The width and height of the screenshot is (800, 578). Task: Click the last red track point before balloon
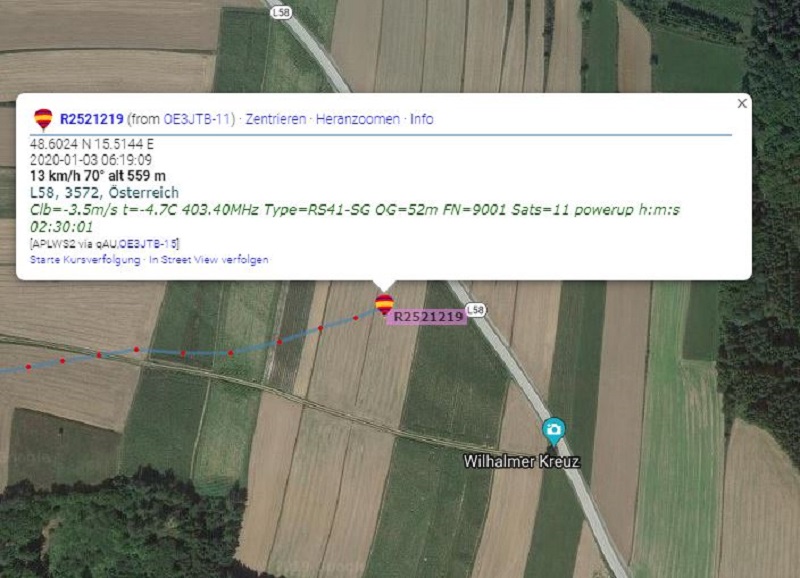[356, 318]
